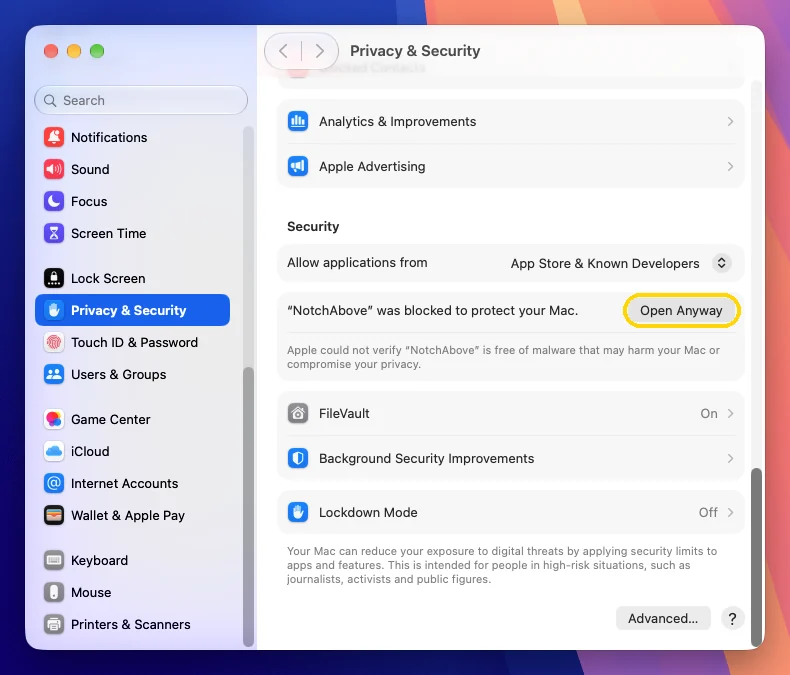Switch to the Focus settings

click(133, 201)
